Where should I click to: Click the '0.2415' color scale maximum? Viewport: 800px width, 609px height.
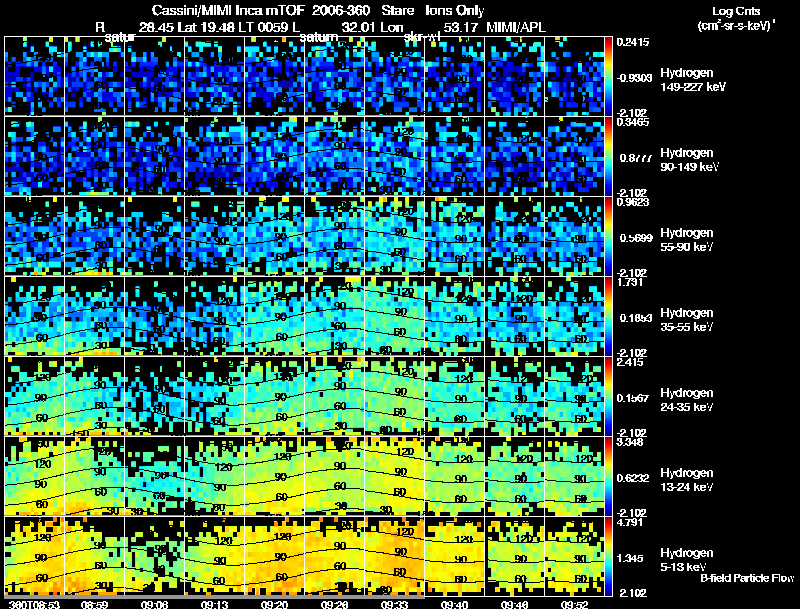633,42
